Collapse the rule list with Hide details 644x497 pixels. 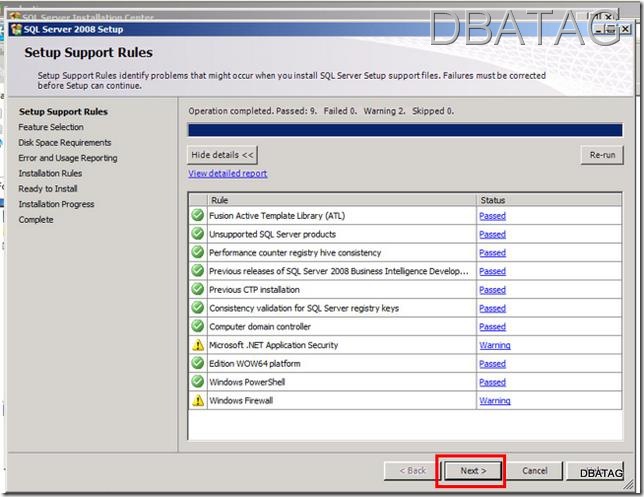coord(223,155)
